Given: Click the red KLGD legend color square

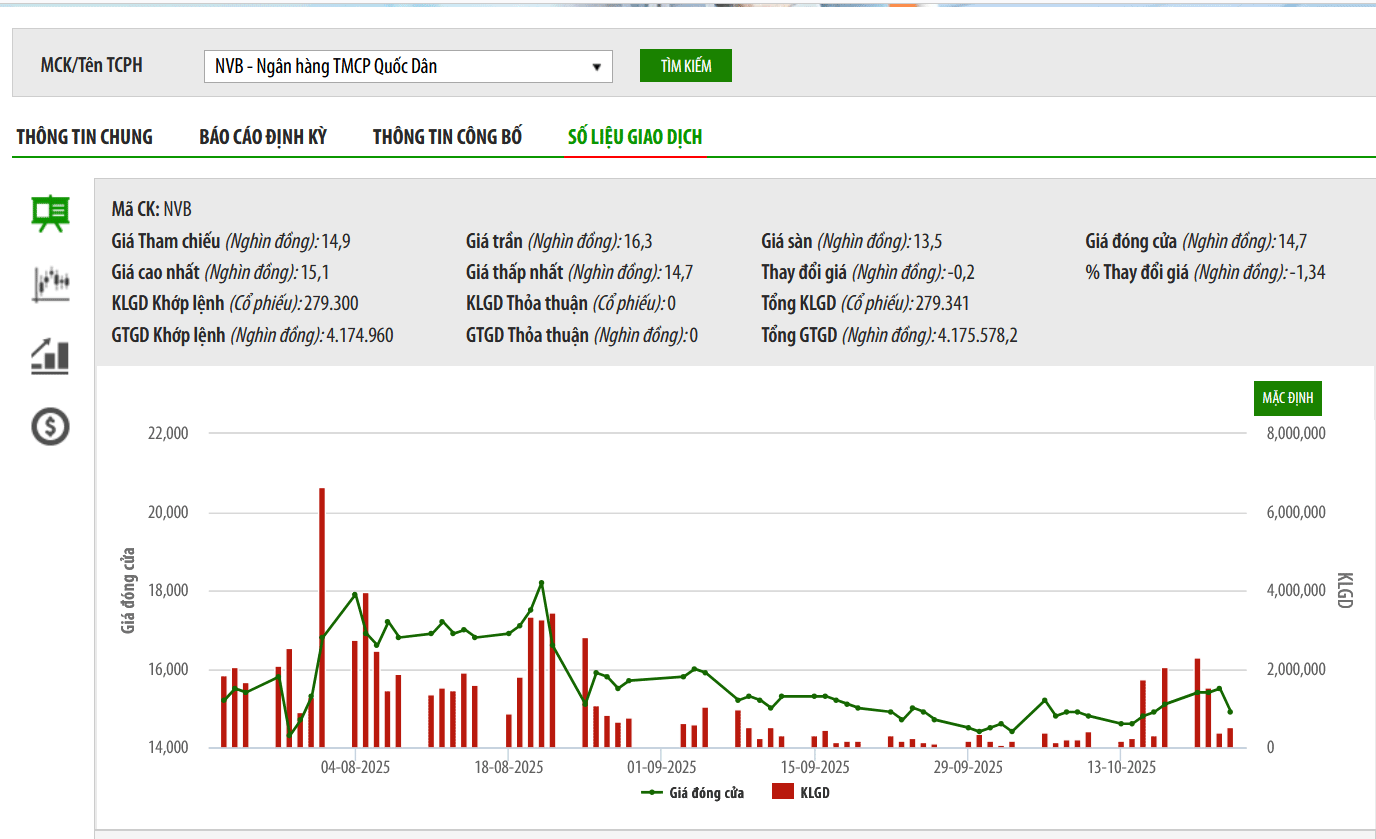Looking at the screenshot, I should pyautogui.click(x=783, y=793).
